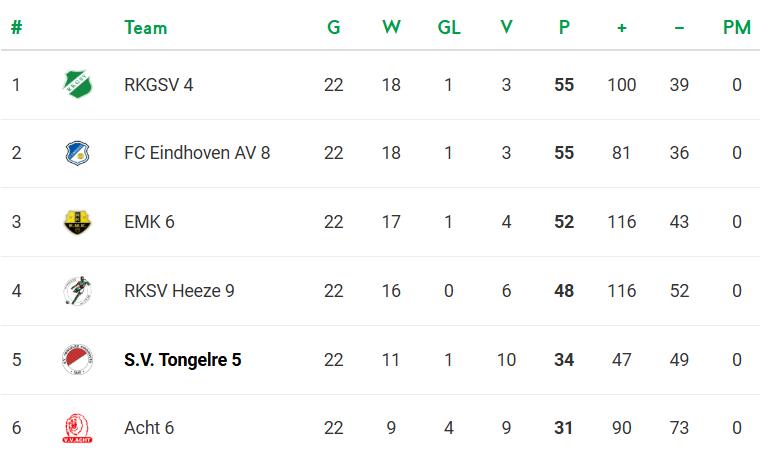Sort by the GL draws column header
The image size is (767, 455).
pyautogui.click(x=449, y=28)
